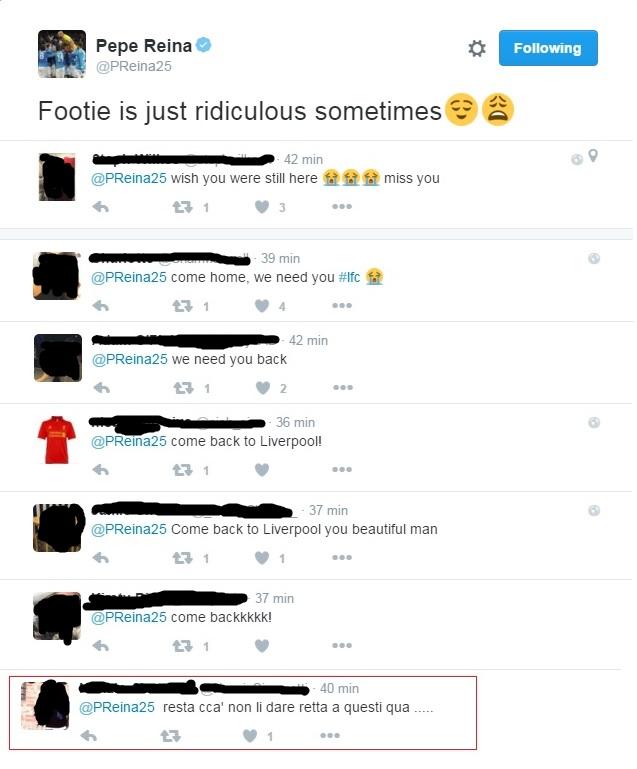This screenshot has height=769, width=637.
Task: Like the "come backkkkk!" tweet
Action: pos(262,646)
